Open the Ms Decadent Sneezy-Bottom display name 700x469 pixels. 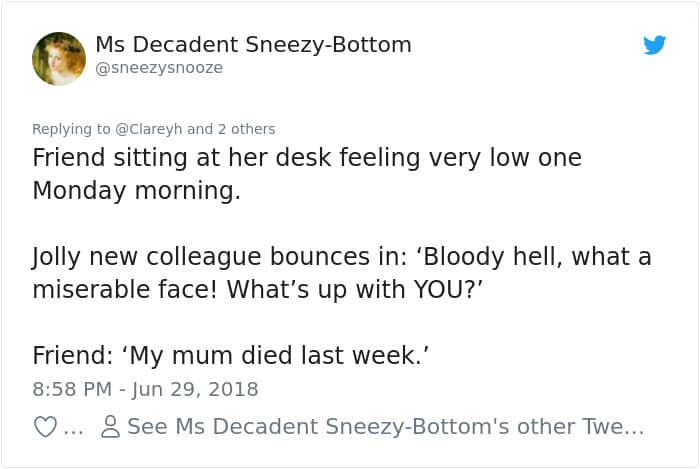pos(253,45)
